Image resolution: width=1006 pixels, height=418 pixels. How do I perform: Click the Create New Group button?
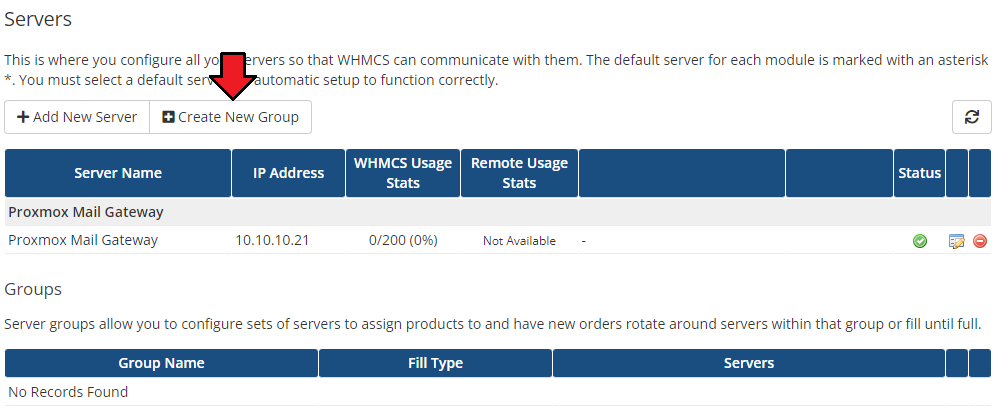click(230, 117)
